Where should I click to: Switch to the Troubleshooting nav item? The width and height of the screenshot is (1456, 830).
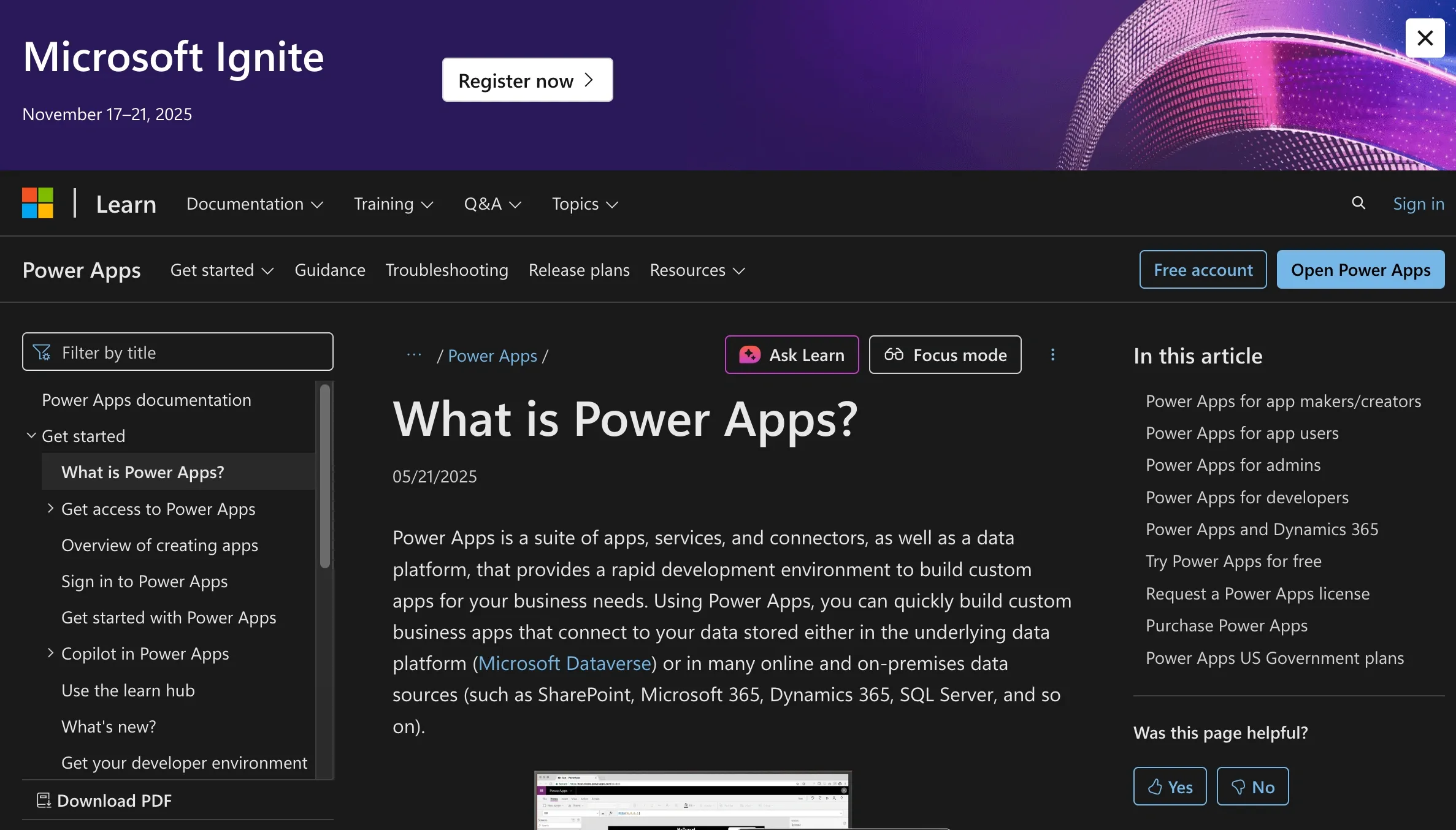pyautogui.click(x=446, y=270)
